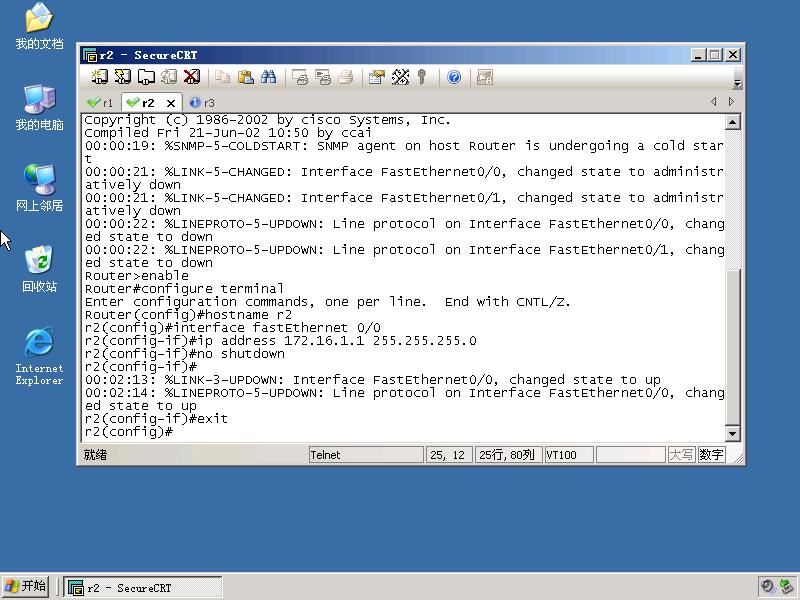Click the Copy toolbar icon
Image resolution: width=800 pixels, height=600 pixels.
click(x=222, y=78)
